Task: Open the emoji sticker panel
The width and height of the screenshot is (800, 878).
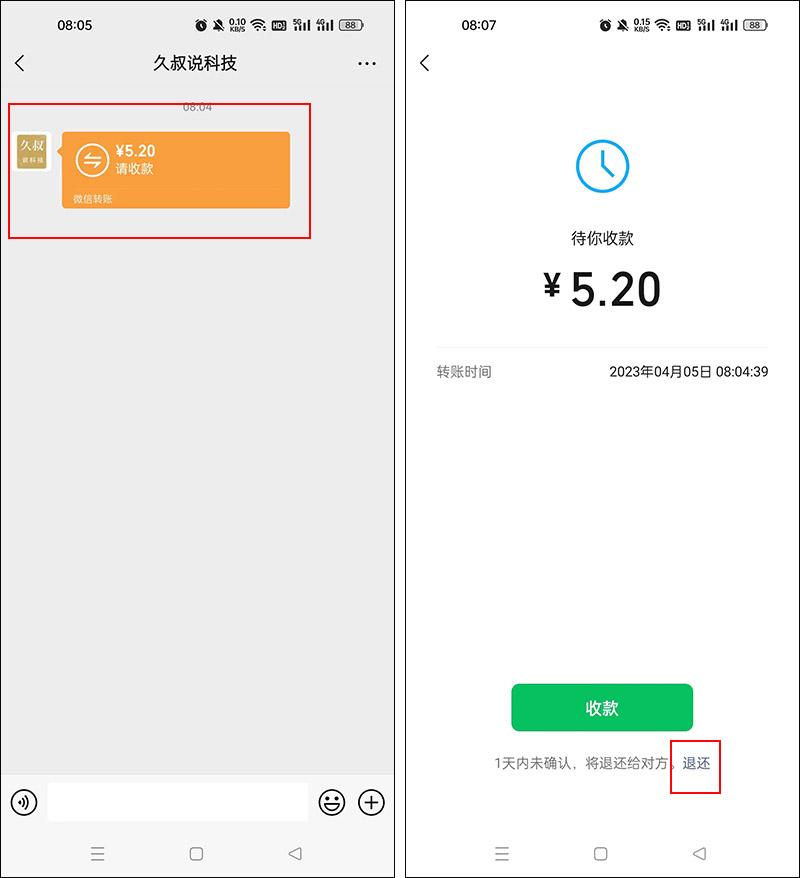Action: tap(332, 802)
